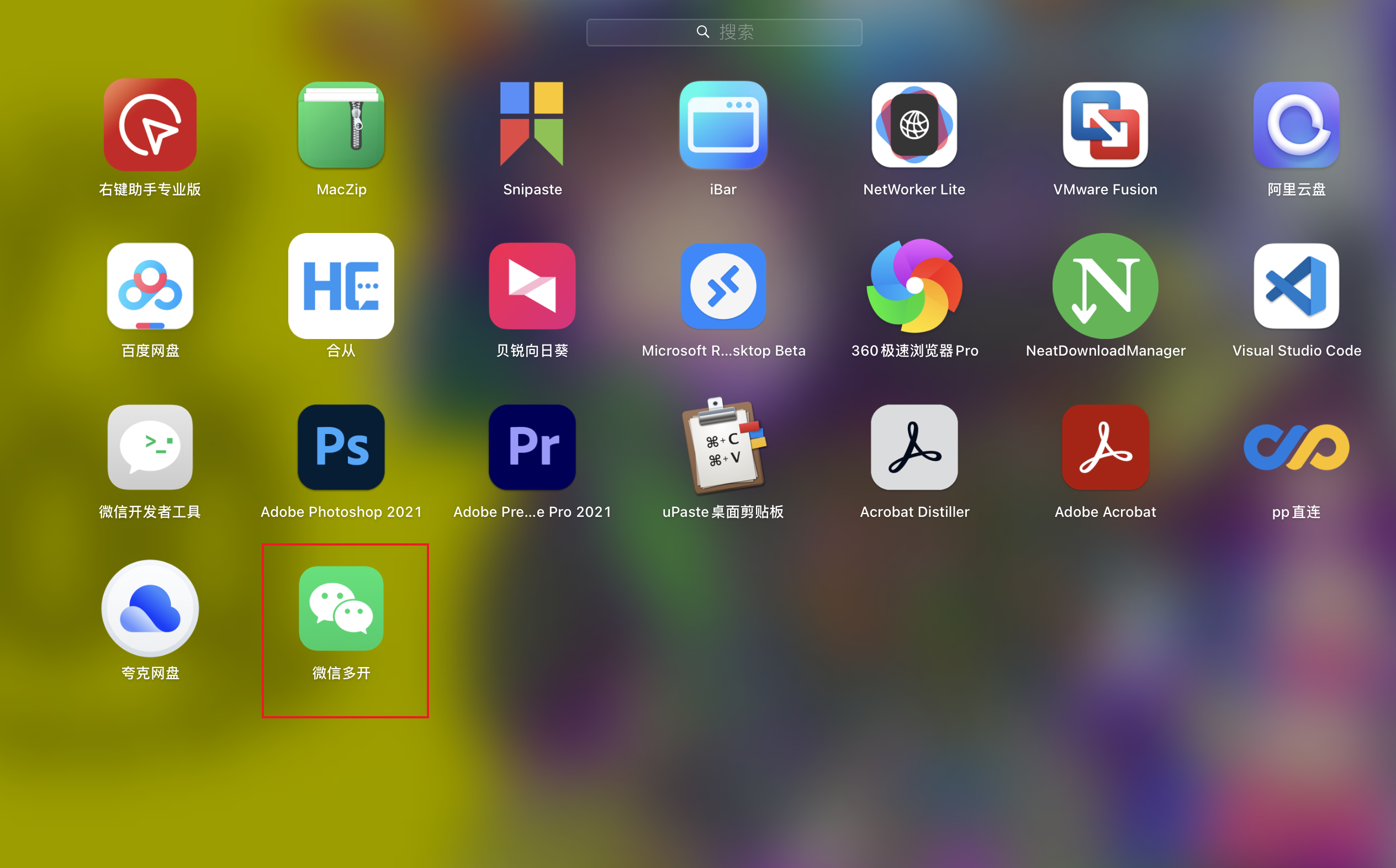Screen dimensions: 1396x868
Task: Click the "阿里云盘" label text
Action: pyautogui.click(x=1297, y=189)
